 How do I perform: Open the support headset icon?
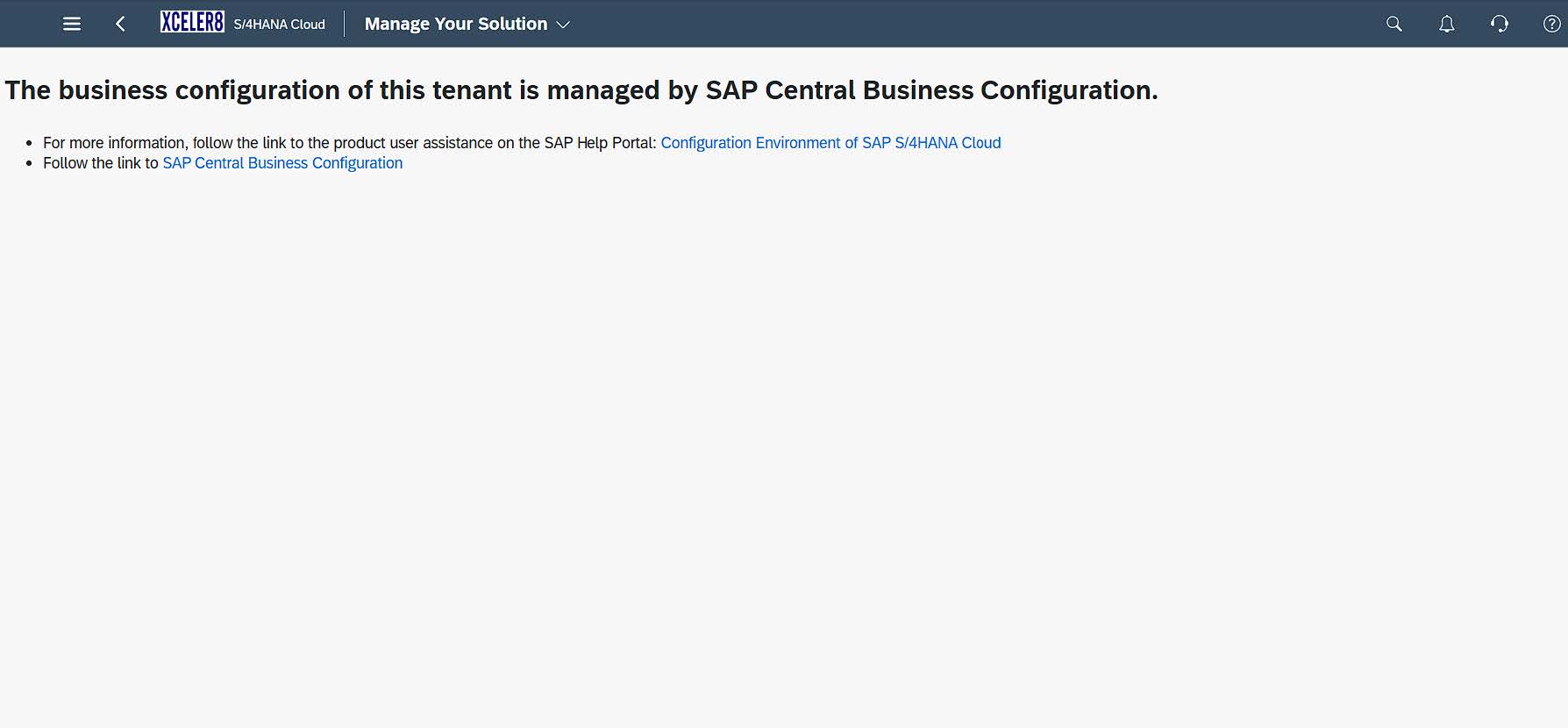point(1500,24)
